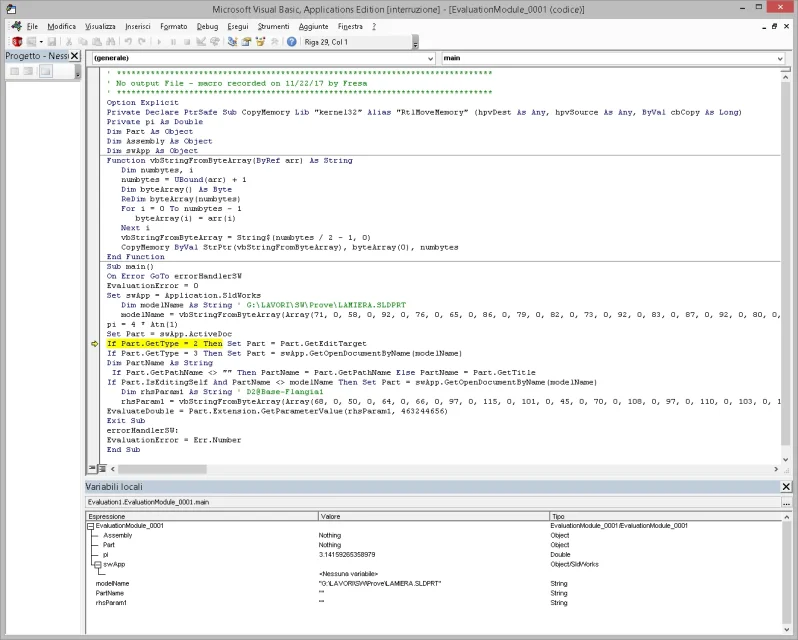The image size is (798, 640).
Task: Open the Strumenti menu
Action: coord(273,26)
